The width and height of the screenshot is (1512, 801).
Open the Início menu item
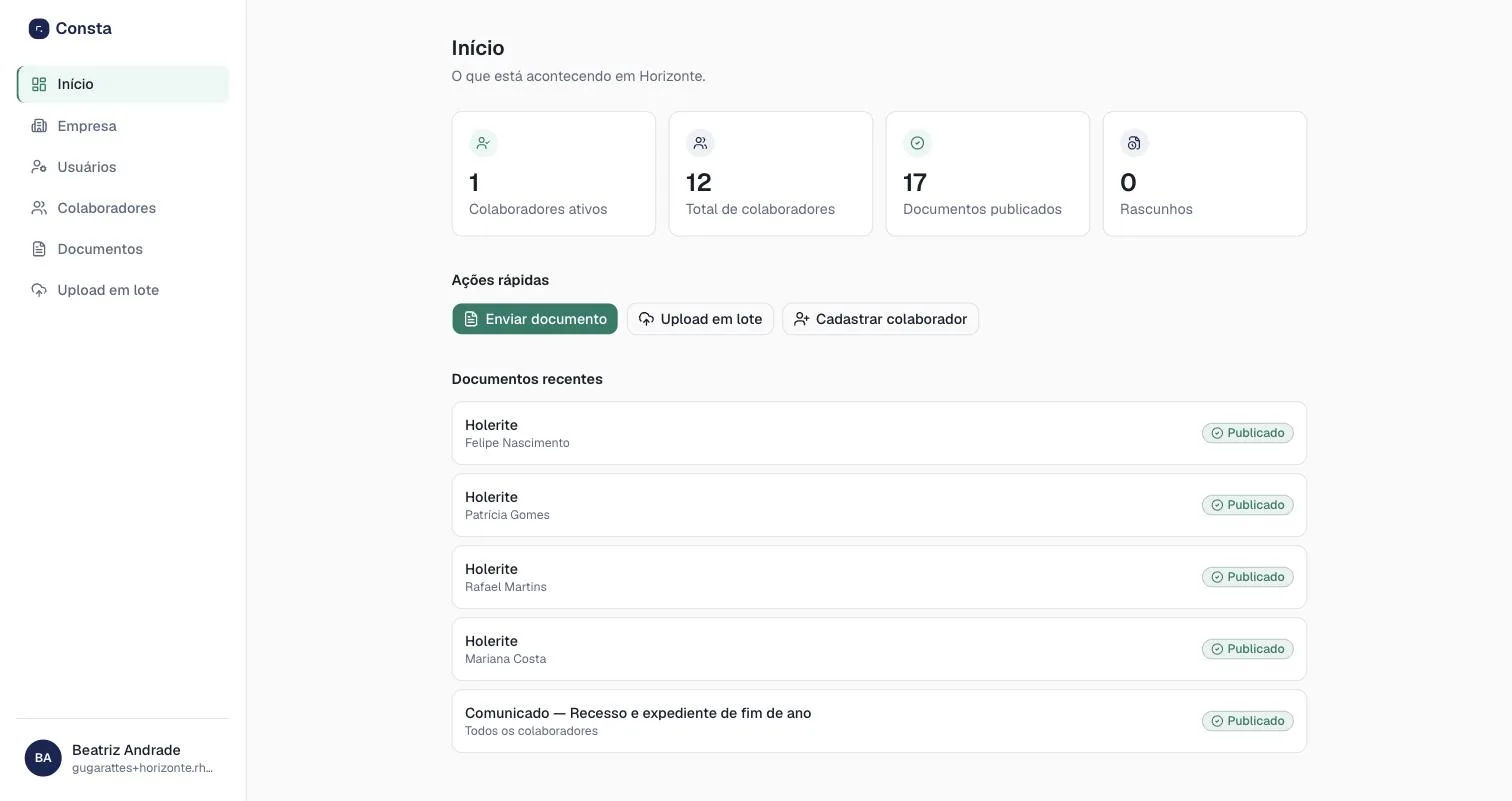coord(123,84)
